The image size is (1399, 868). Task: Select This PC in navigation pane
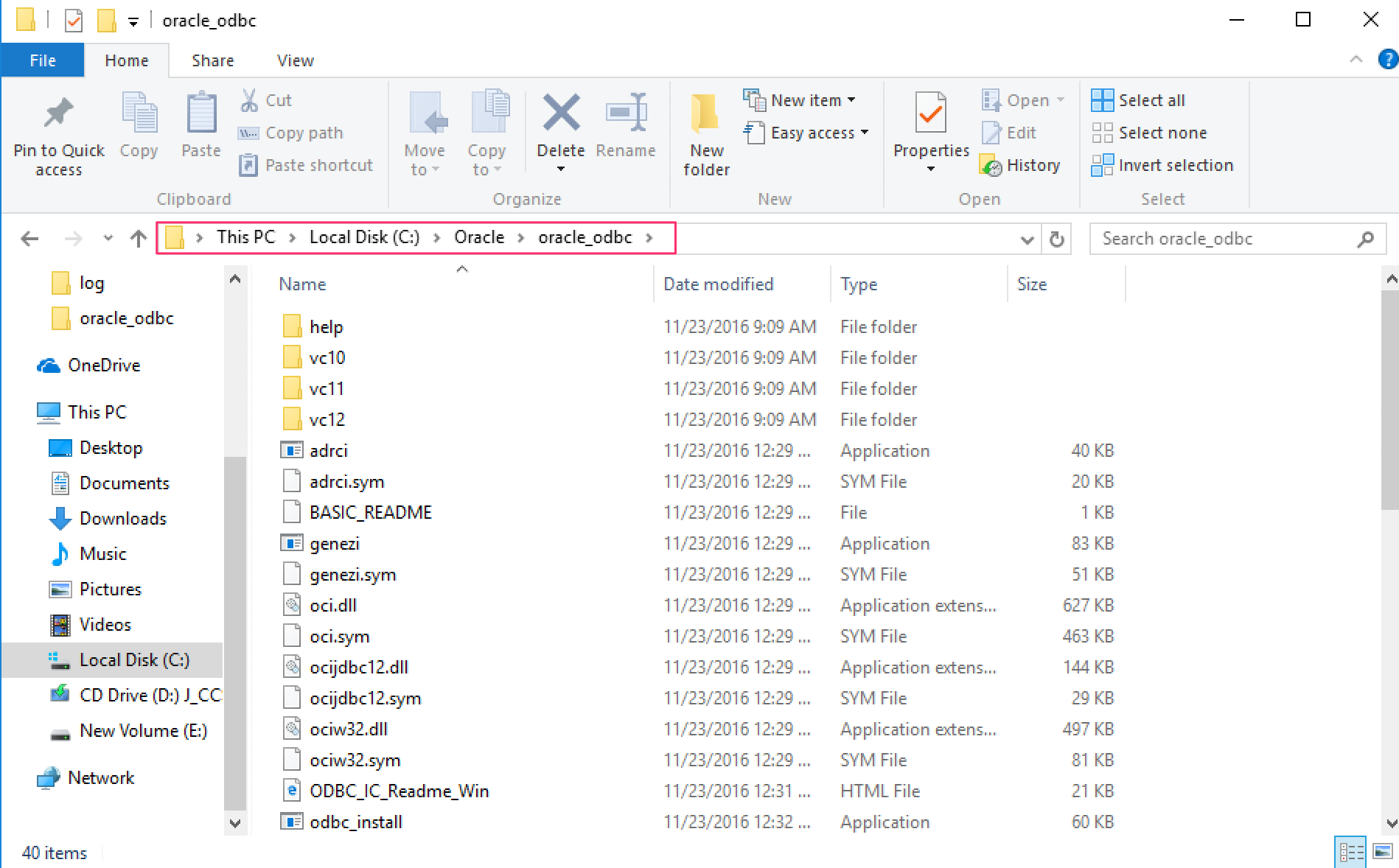click(97, 413)
